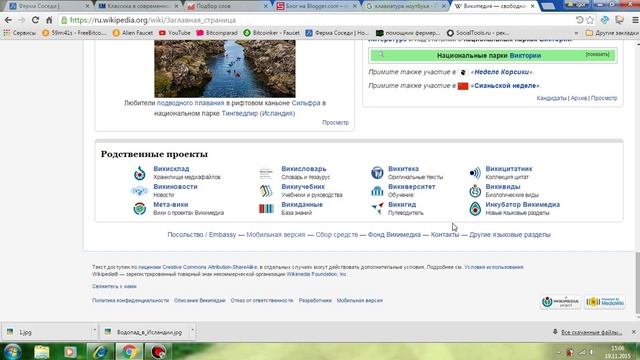
Task: Close the downloads bar
Action: pos(633,332)
